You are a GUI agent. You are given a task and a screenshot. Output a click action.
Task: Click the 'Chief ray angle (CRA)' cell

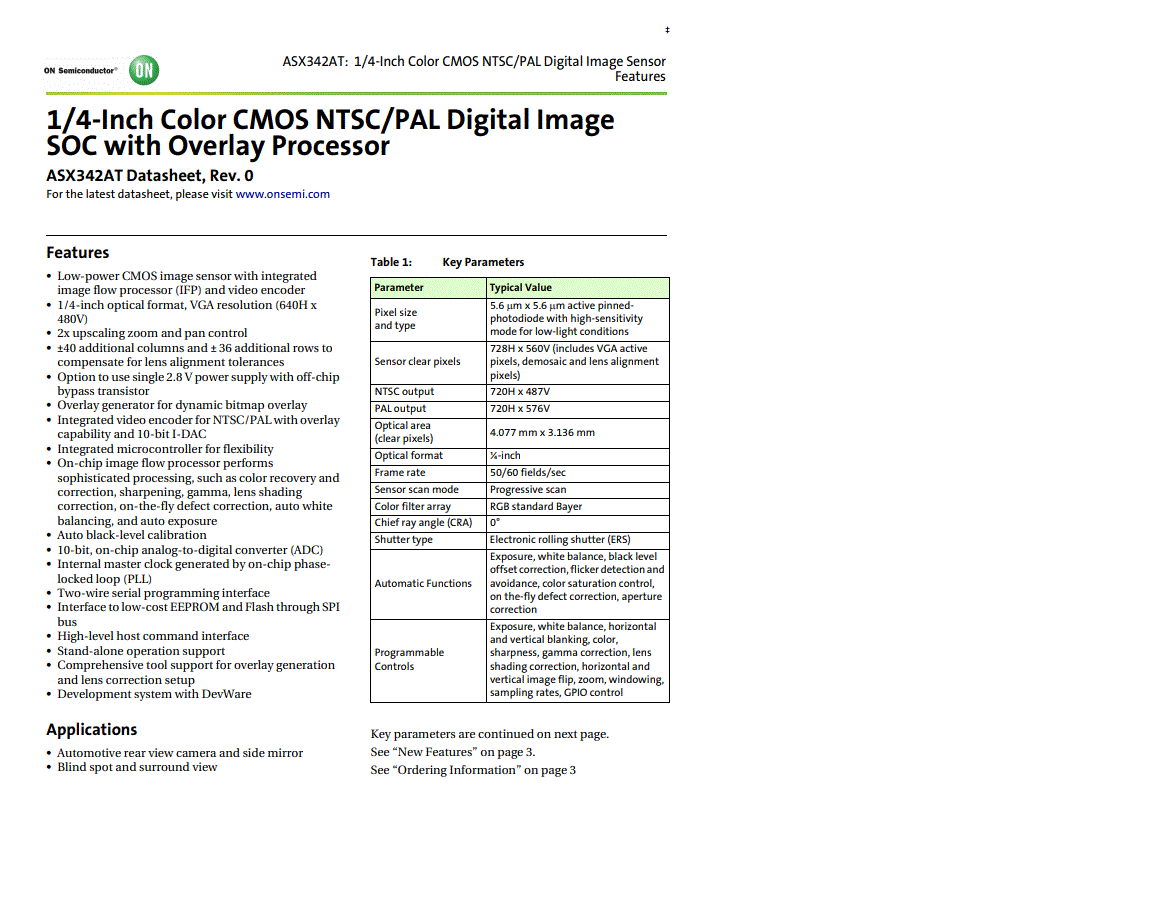[x=428, y=522]
